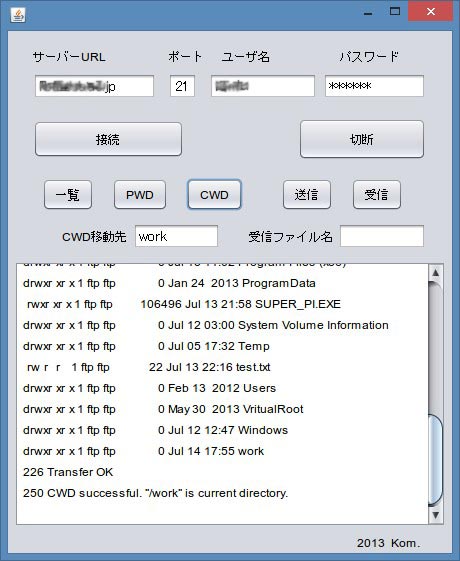Image resolution: width=460 pixels, height=561 pixels.
Task: Click the 受信 receive button
Action: tap(377, 195)
